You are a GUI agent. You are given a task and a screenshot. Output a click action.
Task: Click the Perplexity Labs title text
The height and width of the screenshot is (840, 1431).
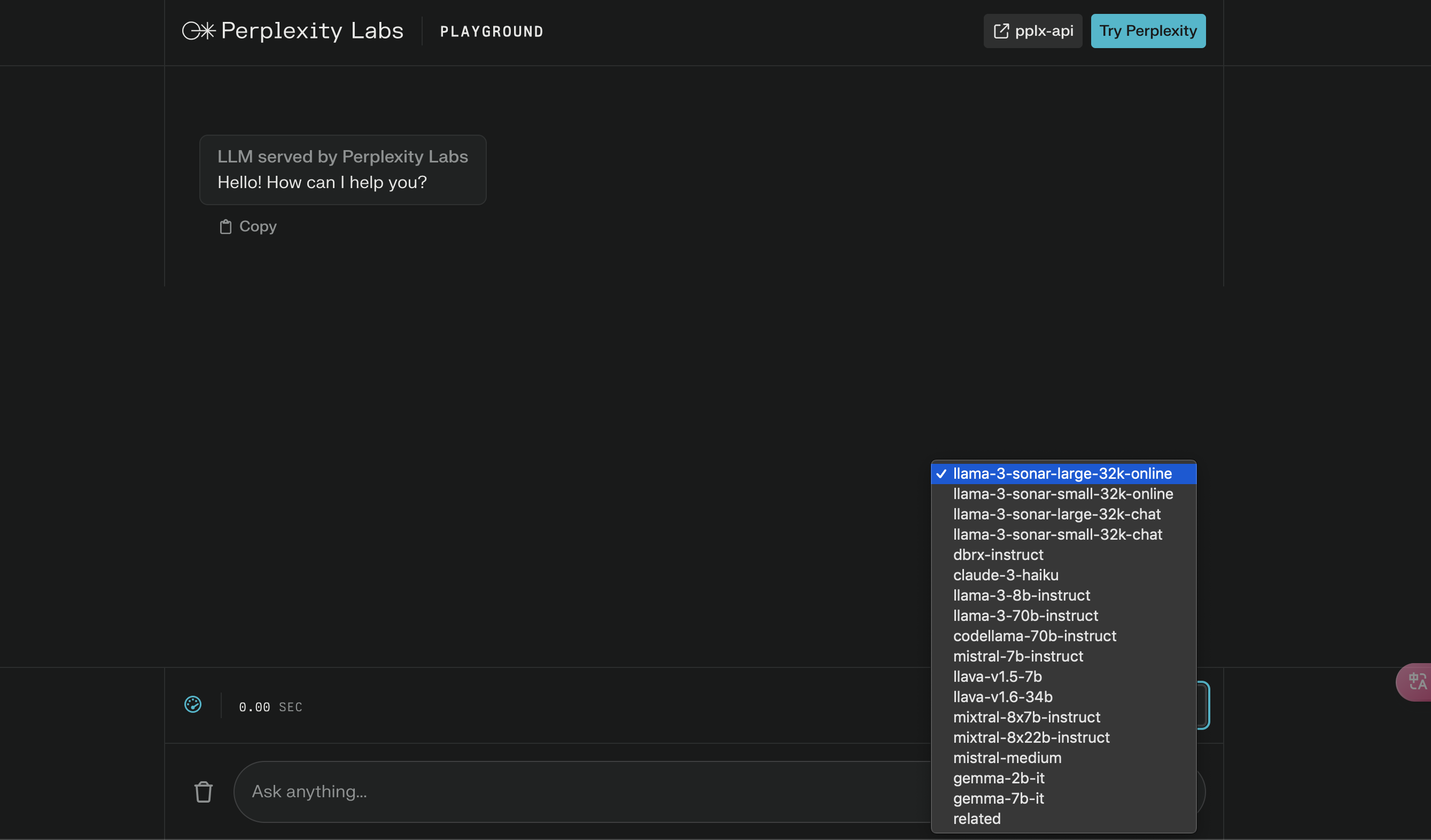[x=312, y=30]
